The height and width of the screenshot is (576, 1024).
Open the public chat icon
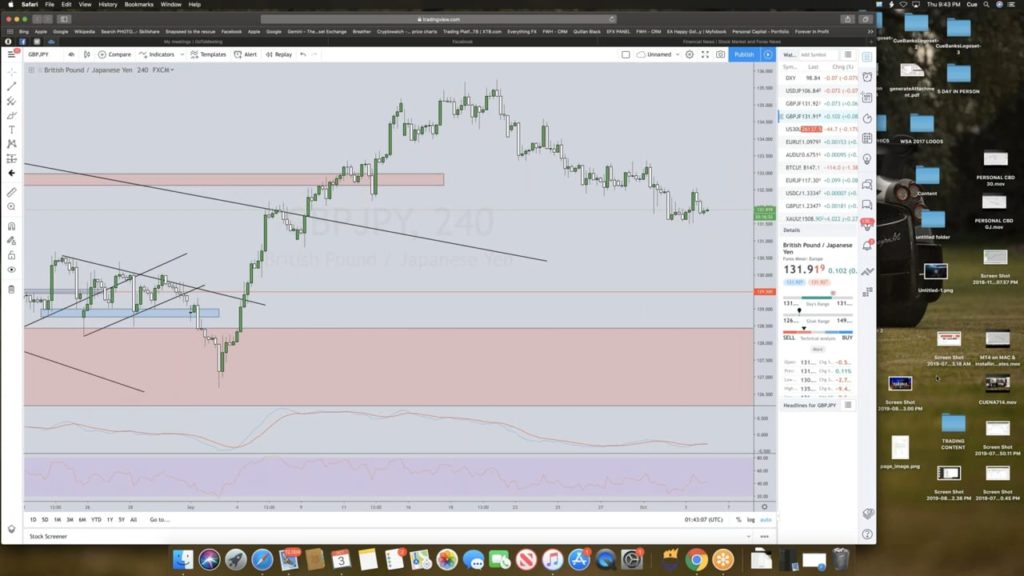click(x=867, y=185)
